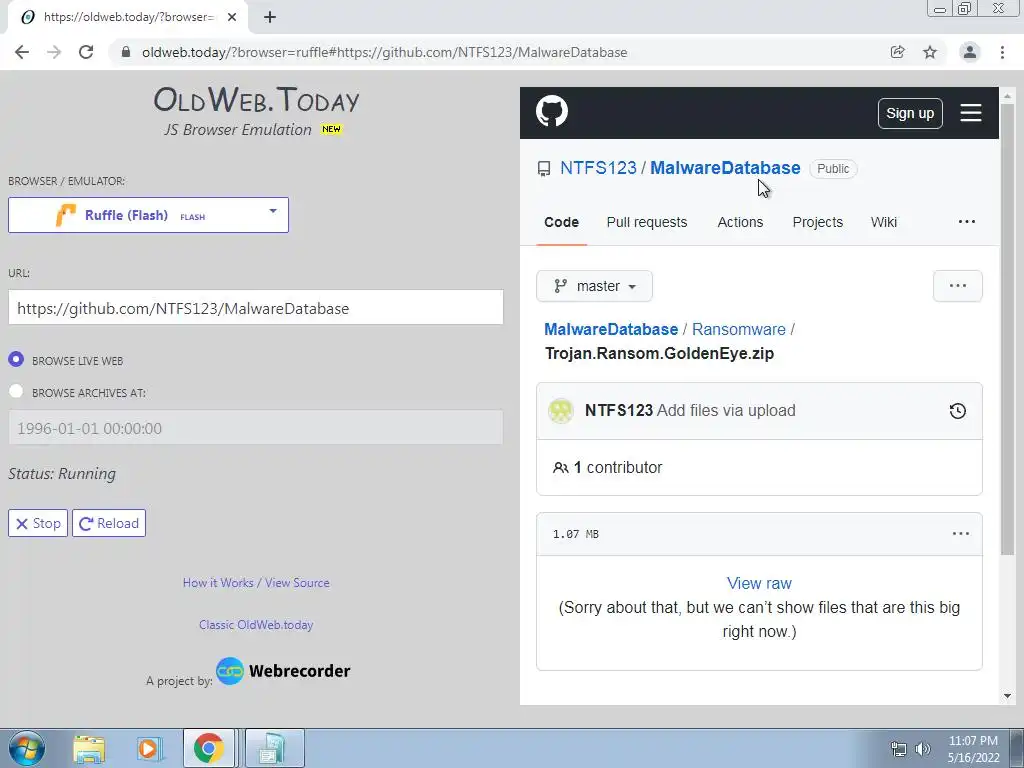Show more repository tabs with ellipsis
Image resolution: width=1024 pixels, height=768 pixels.
tap(967, 222)
